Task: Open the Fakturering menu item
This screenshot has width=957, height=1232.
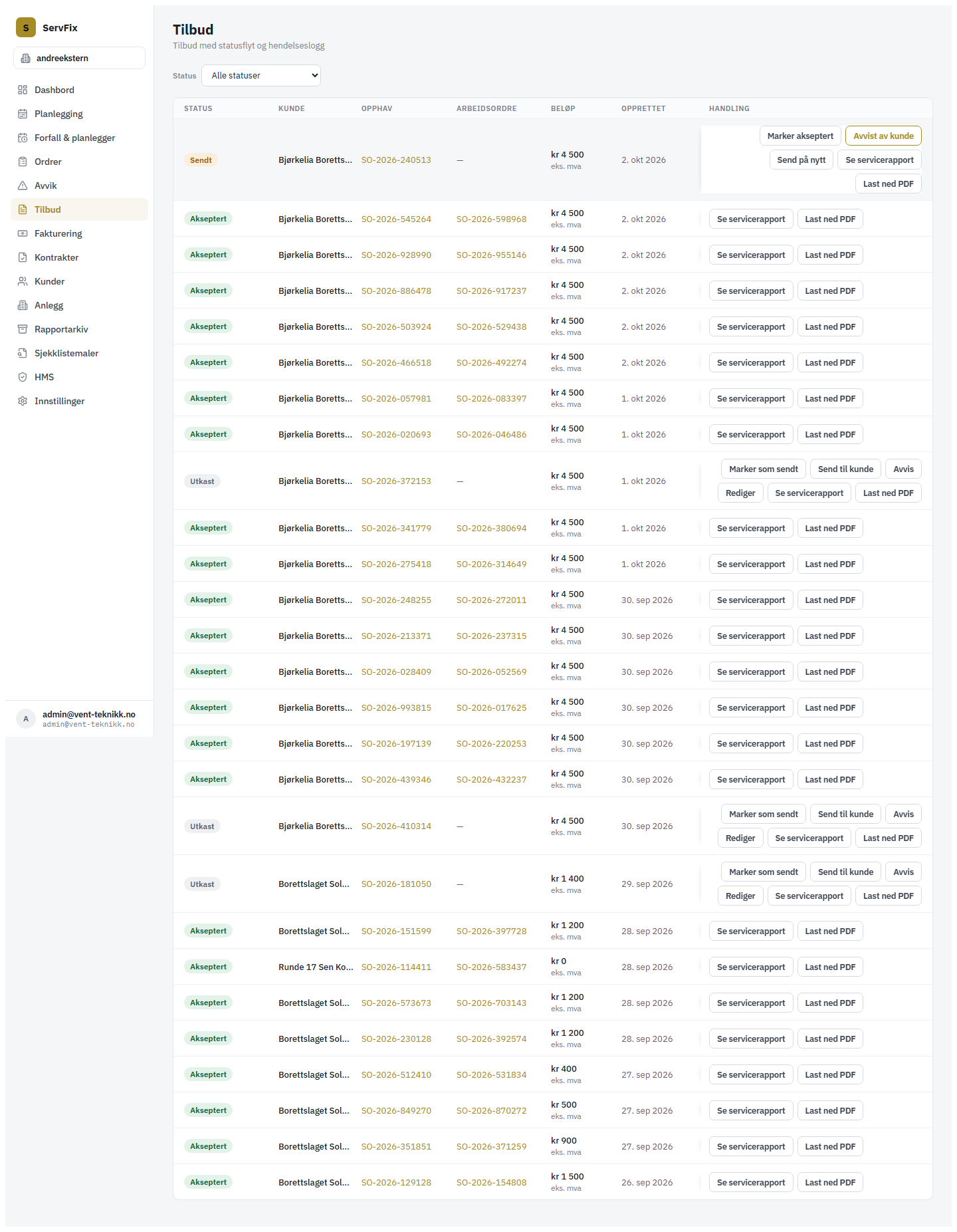Action: [x=79, y=233]
